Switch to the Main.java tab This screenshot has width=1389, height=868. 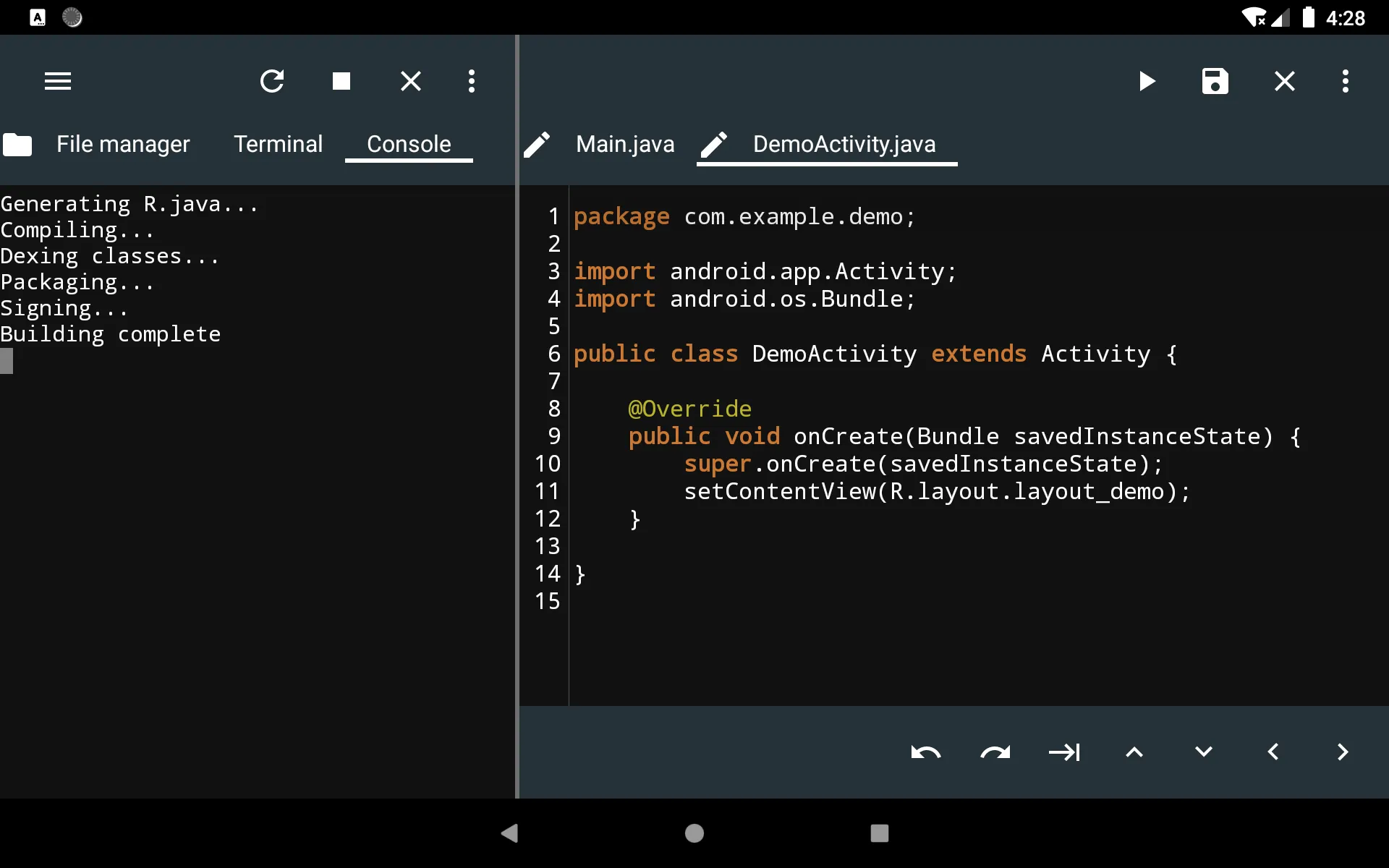pos(624,144)
